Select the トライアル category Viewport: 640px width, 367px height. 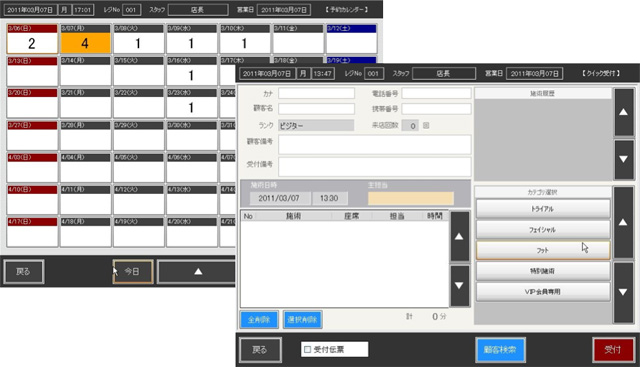click(543, 209)
